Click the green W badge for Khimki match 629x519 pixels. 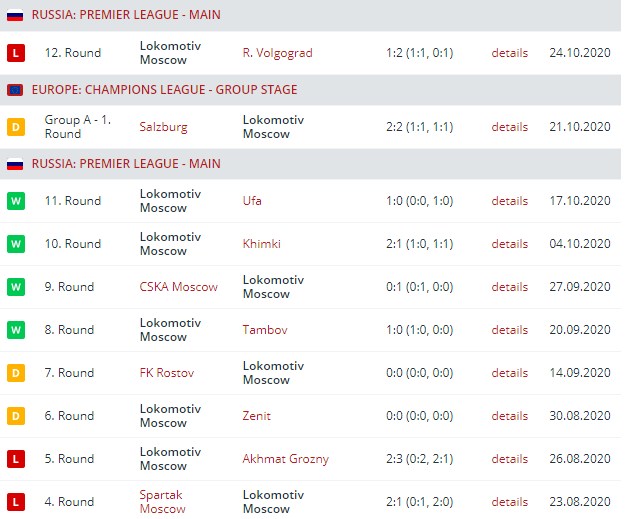15,244
